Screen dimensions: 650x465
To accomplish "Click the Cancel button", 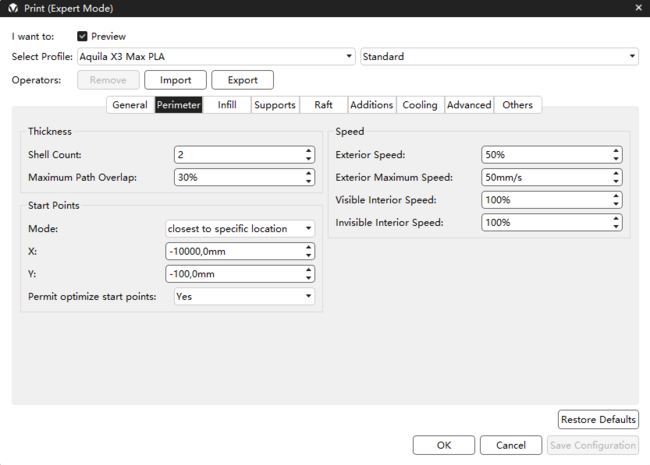I will tap(510, 445).
